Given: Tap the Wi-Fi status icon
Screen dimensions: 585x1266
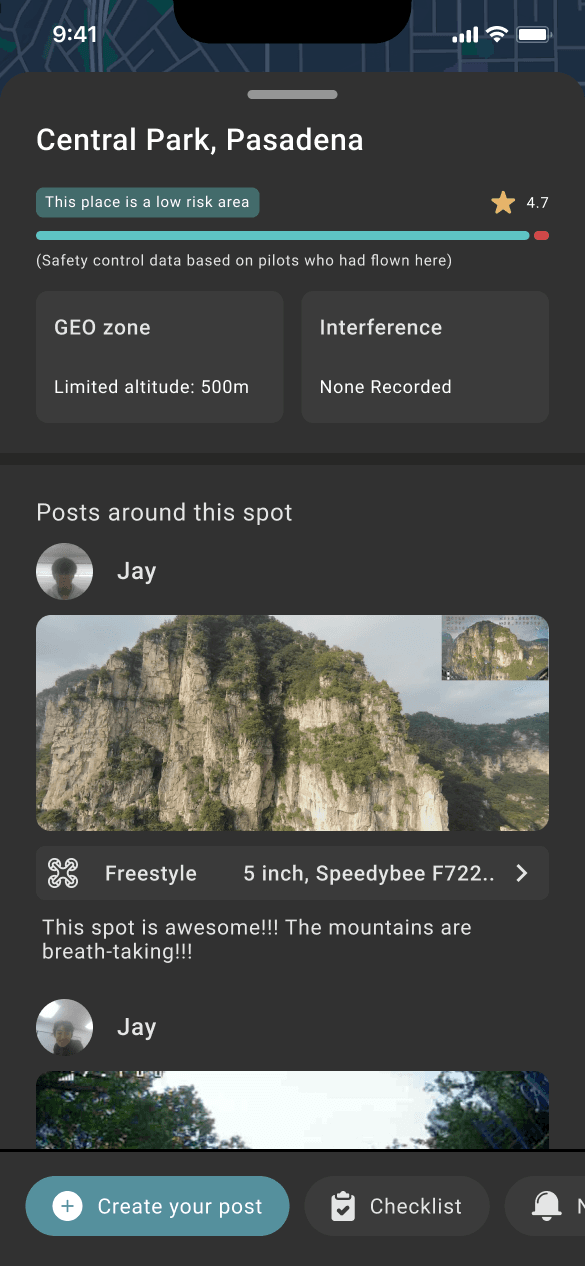Looking at the screenshot, I should 497,35.
